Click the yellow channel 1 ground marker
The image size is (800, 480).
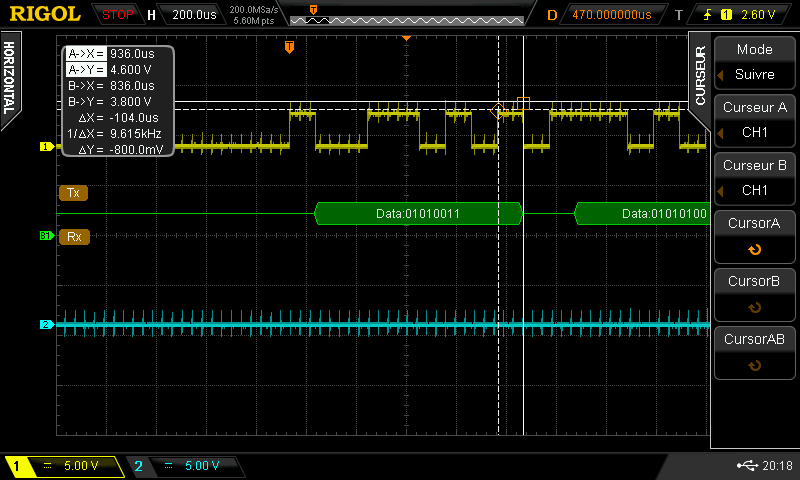click(47, 147)
